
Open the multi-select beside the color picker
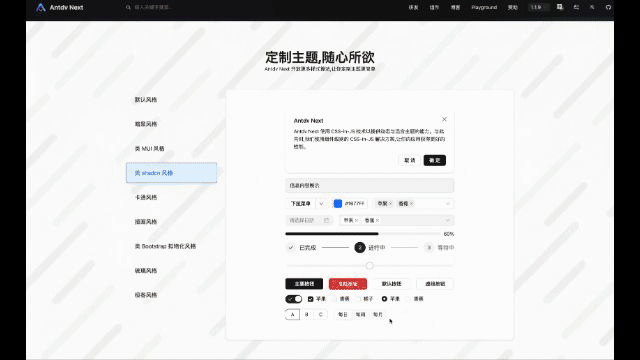point(413,204)
